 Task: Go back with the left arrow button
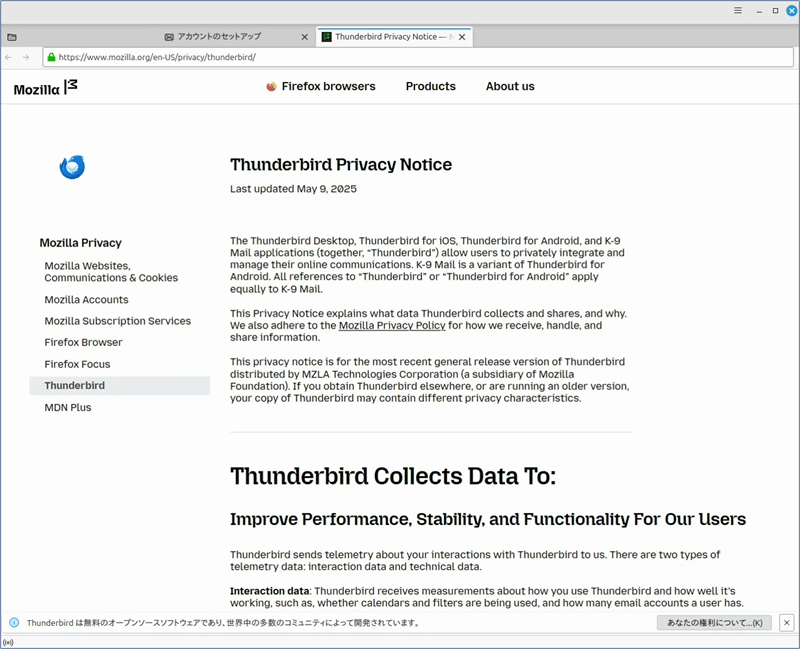pyautogui.click(x=8, y=57)
